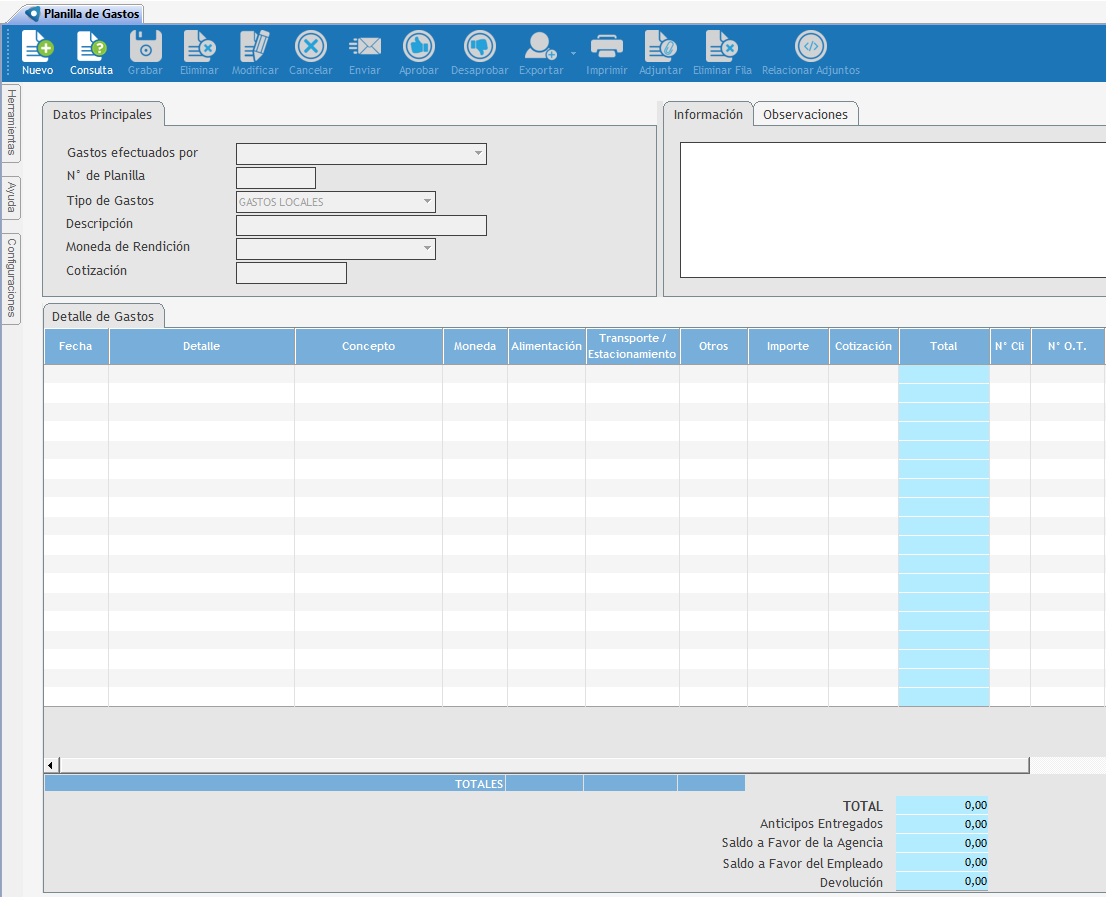
Task: Open the Exportar dropdown arrow
Action: click(573, 52)
